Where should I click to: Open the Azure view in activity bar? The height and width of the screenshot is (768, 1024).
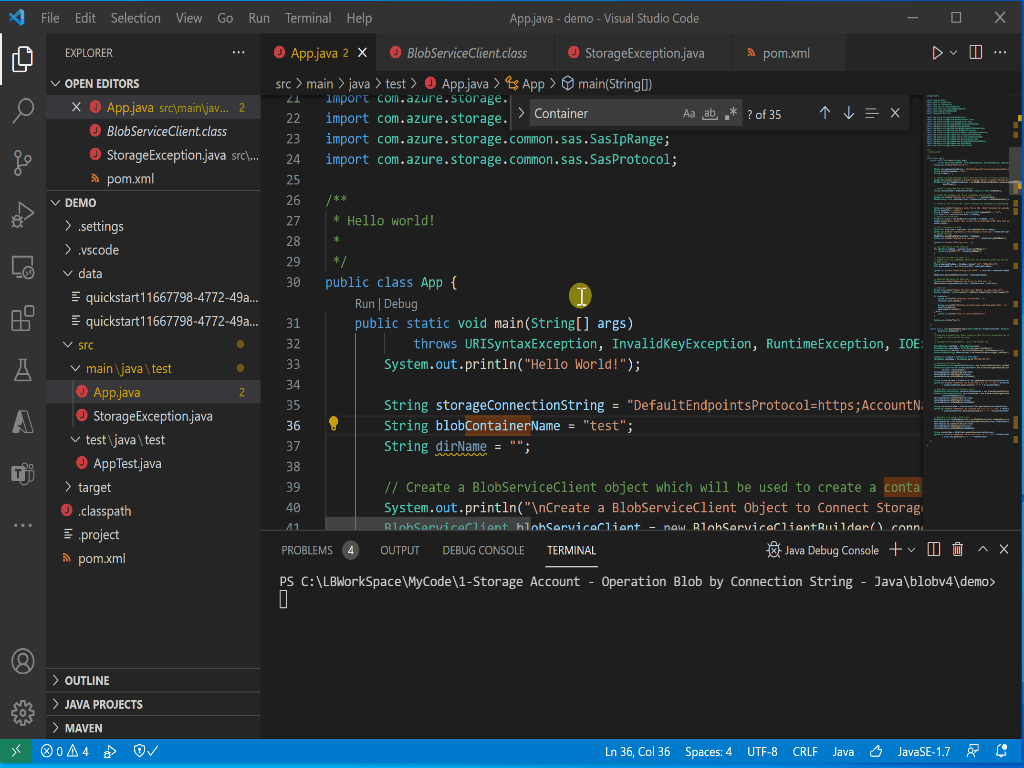tap(22, 422)
